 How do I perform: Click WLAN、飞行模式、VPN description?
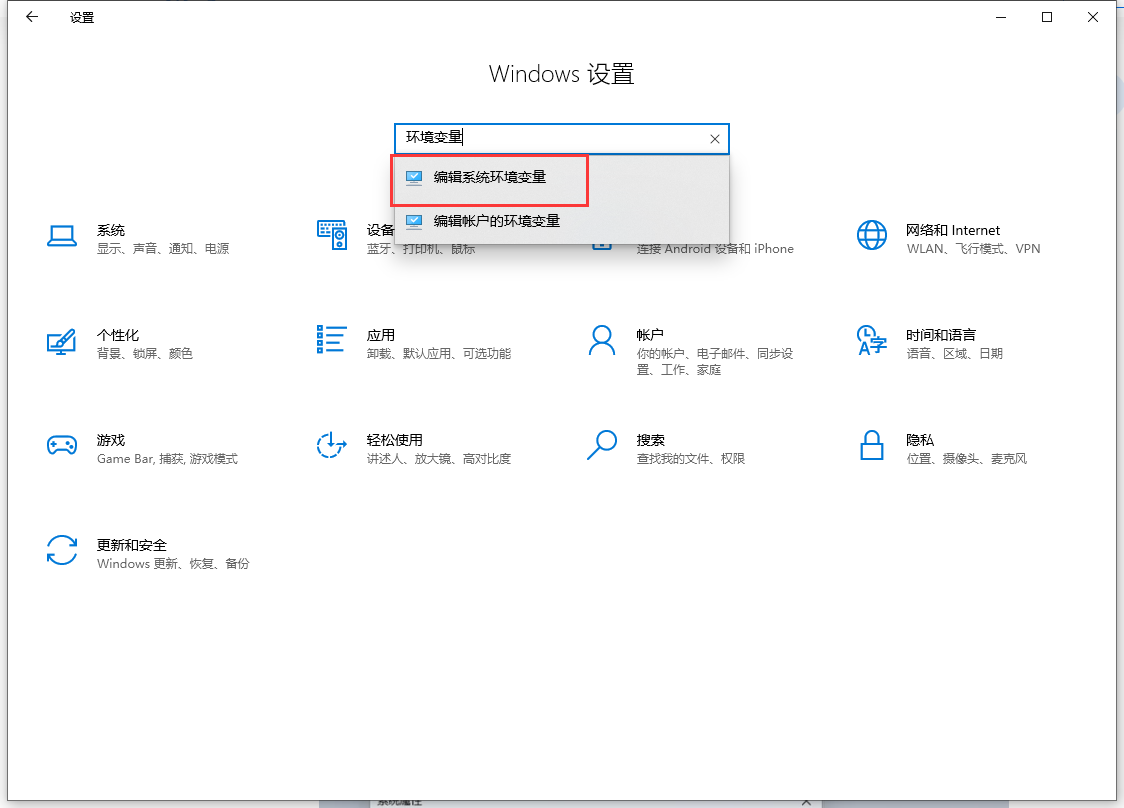(973, 249)
